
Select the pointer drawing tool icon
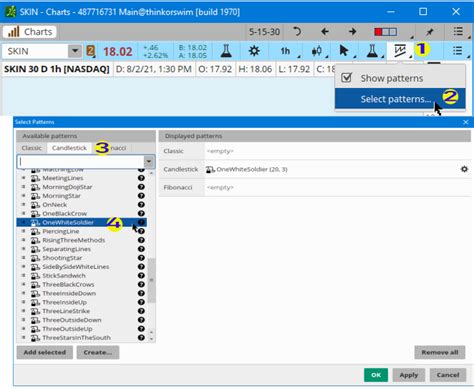344,51
